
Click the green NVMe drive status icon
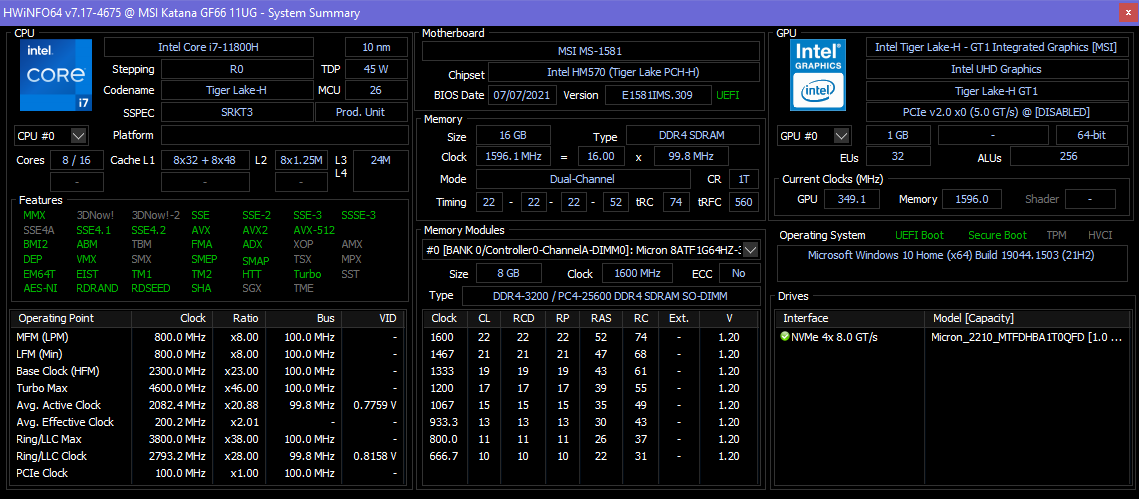(x=785, y=337)
